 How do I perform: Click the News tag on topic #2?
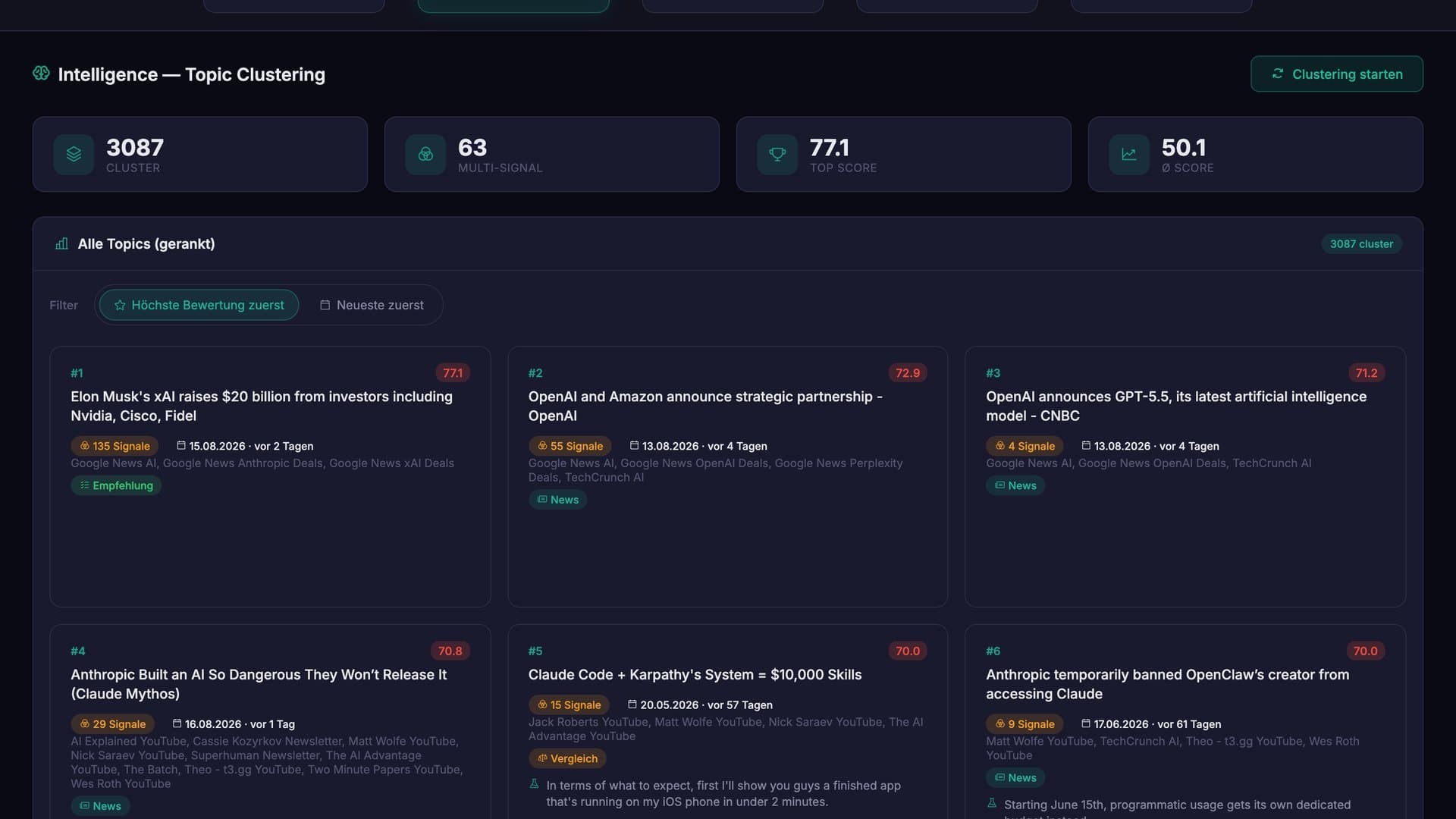pyautogui.click(x=557, y=500)
